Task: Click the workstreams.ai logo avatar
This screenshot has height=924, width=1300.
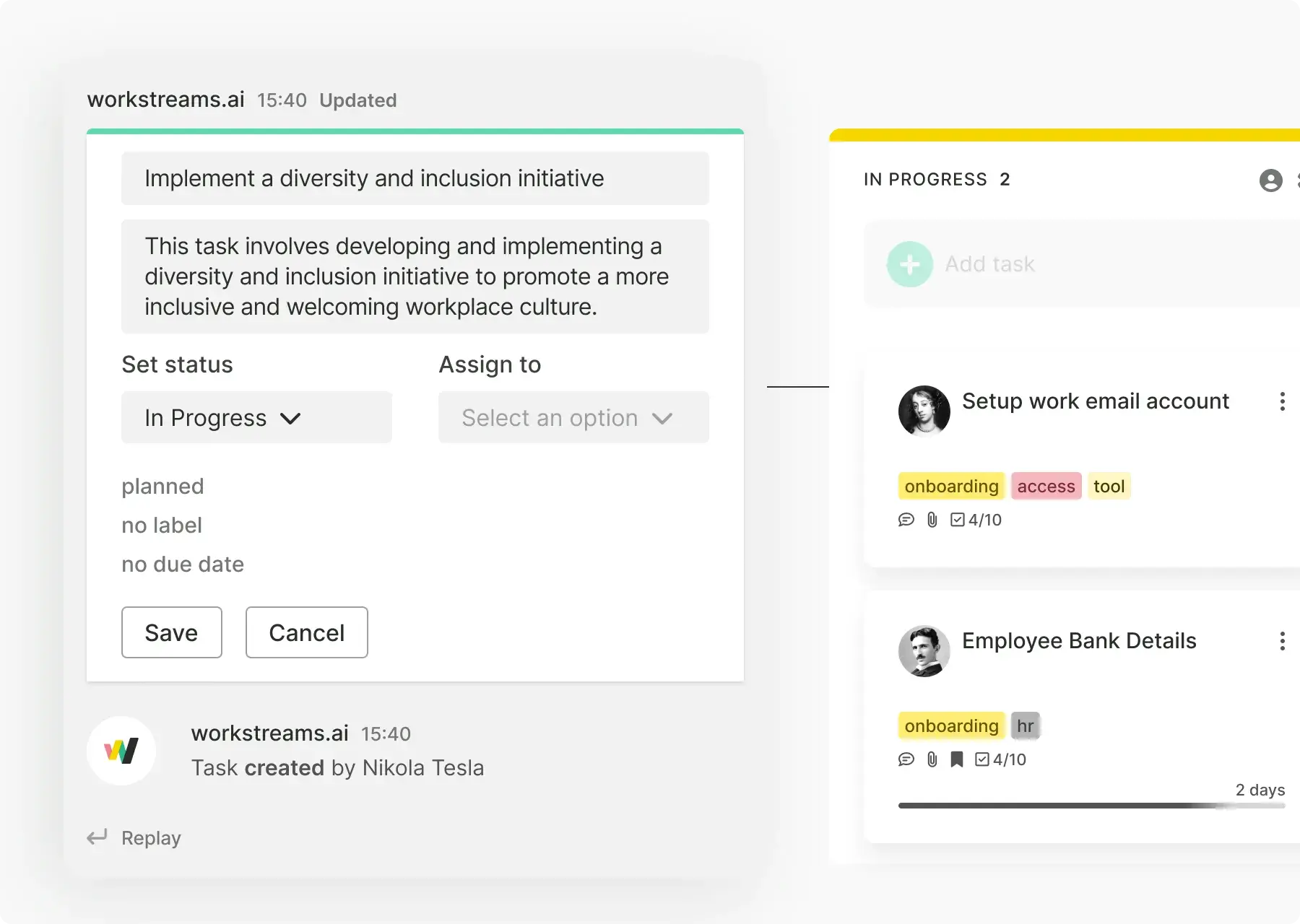Action: (x=121, y=751)
